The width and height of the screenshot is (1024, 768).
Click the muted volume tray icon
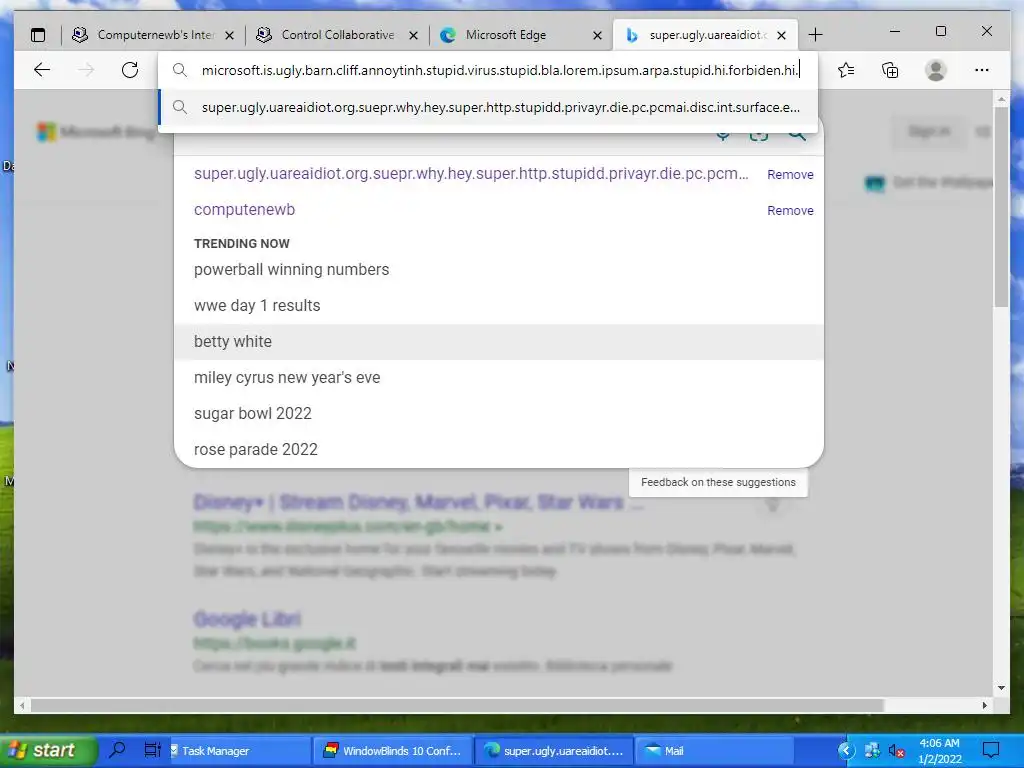pyautogui.click(x=896, y=750)
